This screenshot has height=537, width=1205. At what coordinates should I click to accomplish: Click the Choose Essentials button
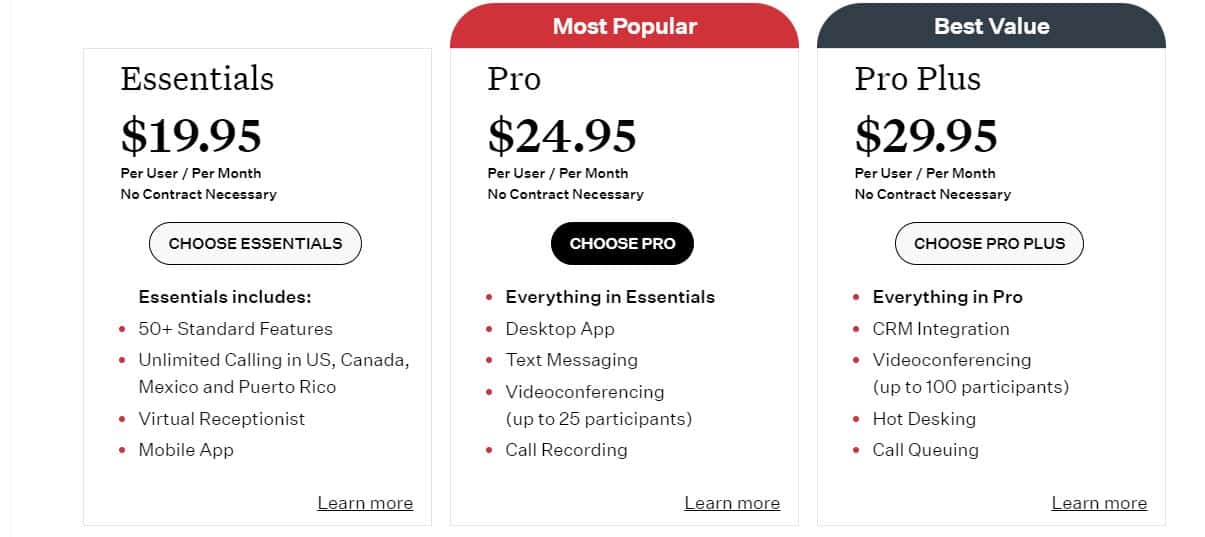point(255,243)
